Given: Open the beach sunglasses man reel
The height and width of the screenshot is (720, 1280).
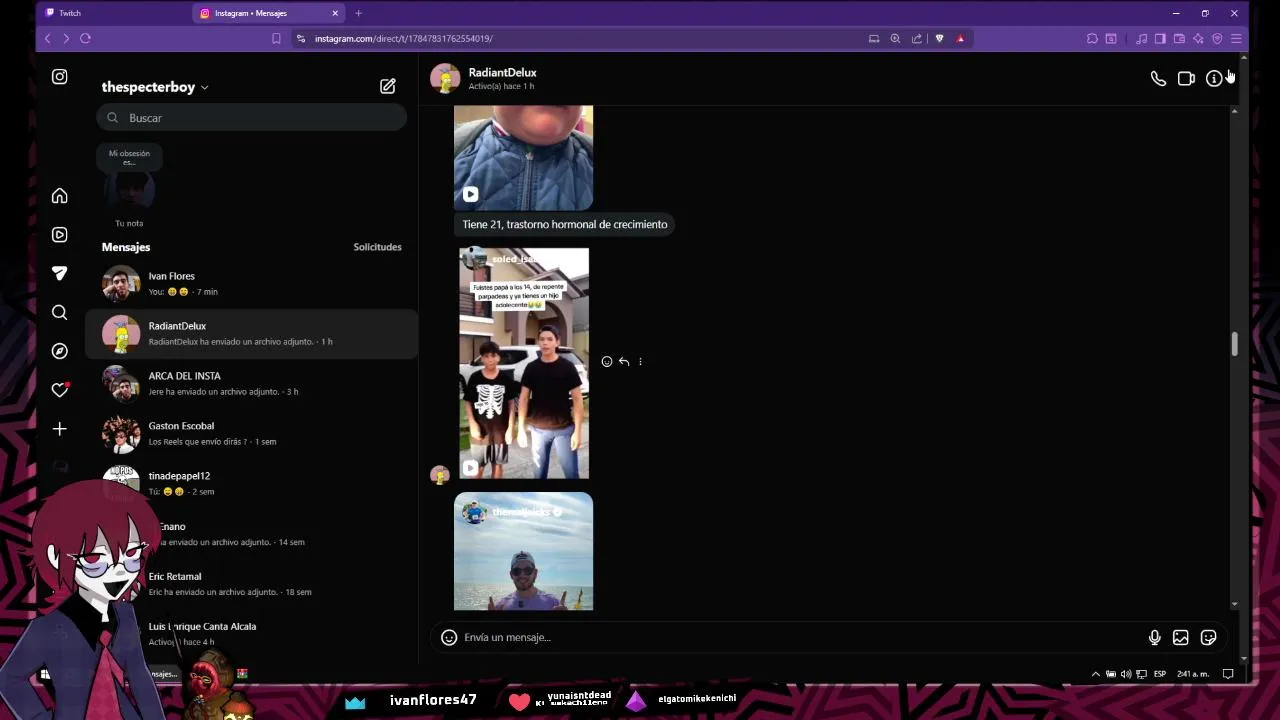Looking at the screenshot, I should [x=523, y=551].
